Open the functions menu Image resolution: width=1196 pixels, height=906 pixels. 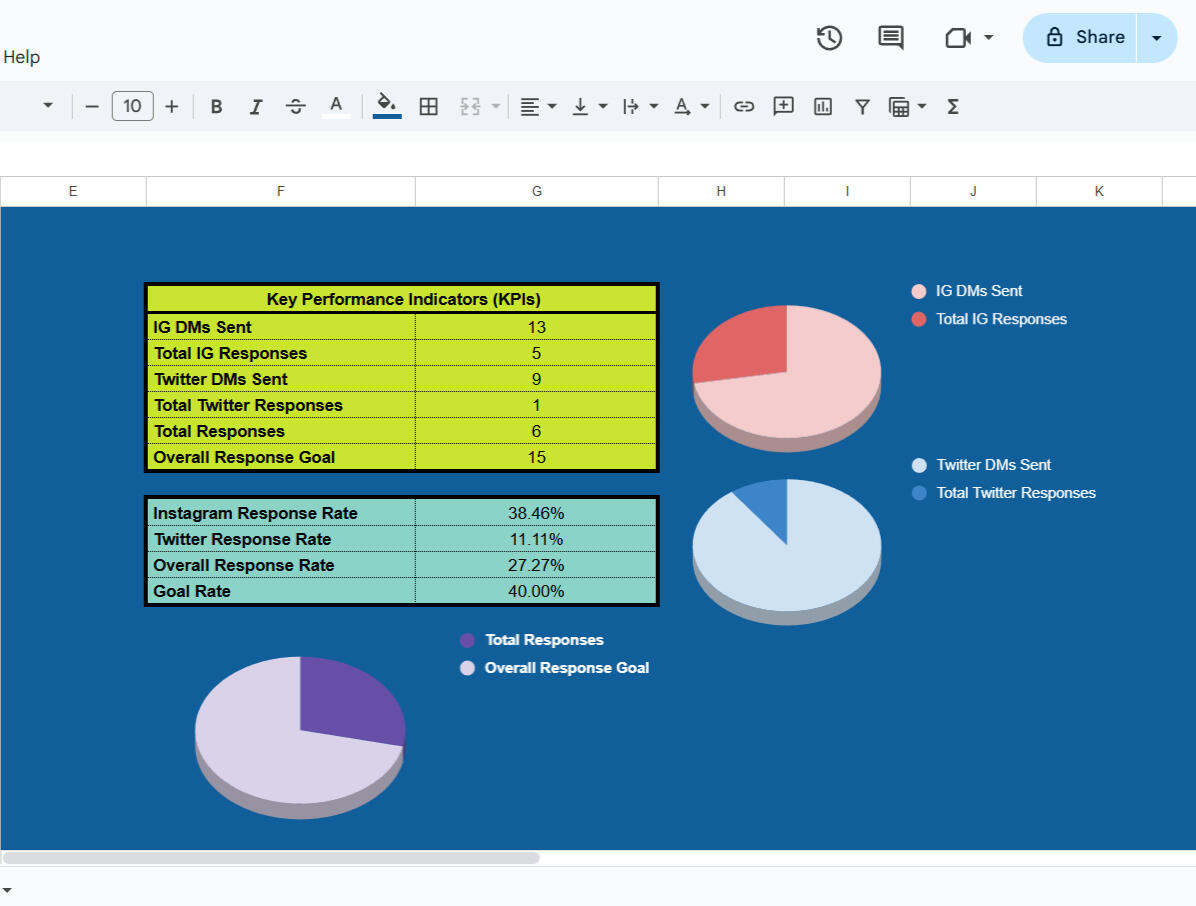pyautogui.click(x=953, y=106)
